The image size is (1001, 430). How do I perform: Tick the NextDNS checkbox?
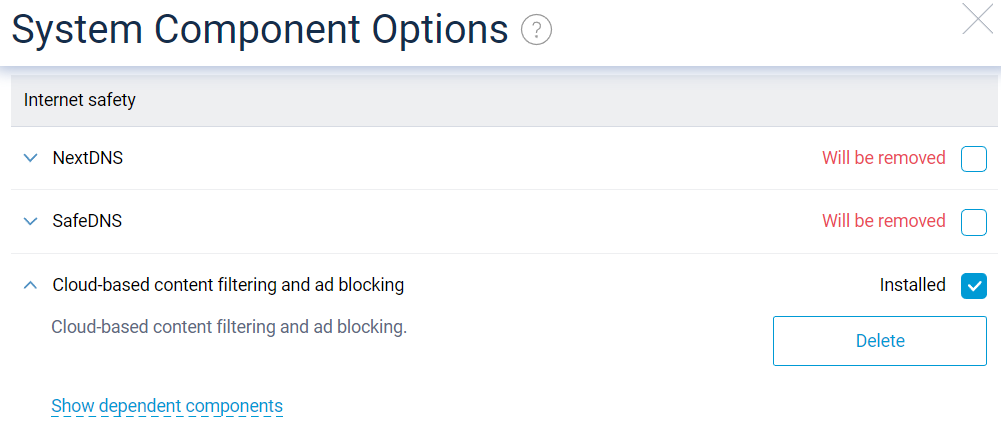pos(973,158)
